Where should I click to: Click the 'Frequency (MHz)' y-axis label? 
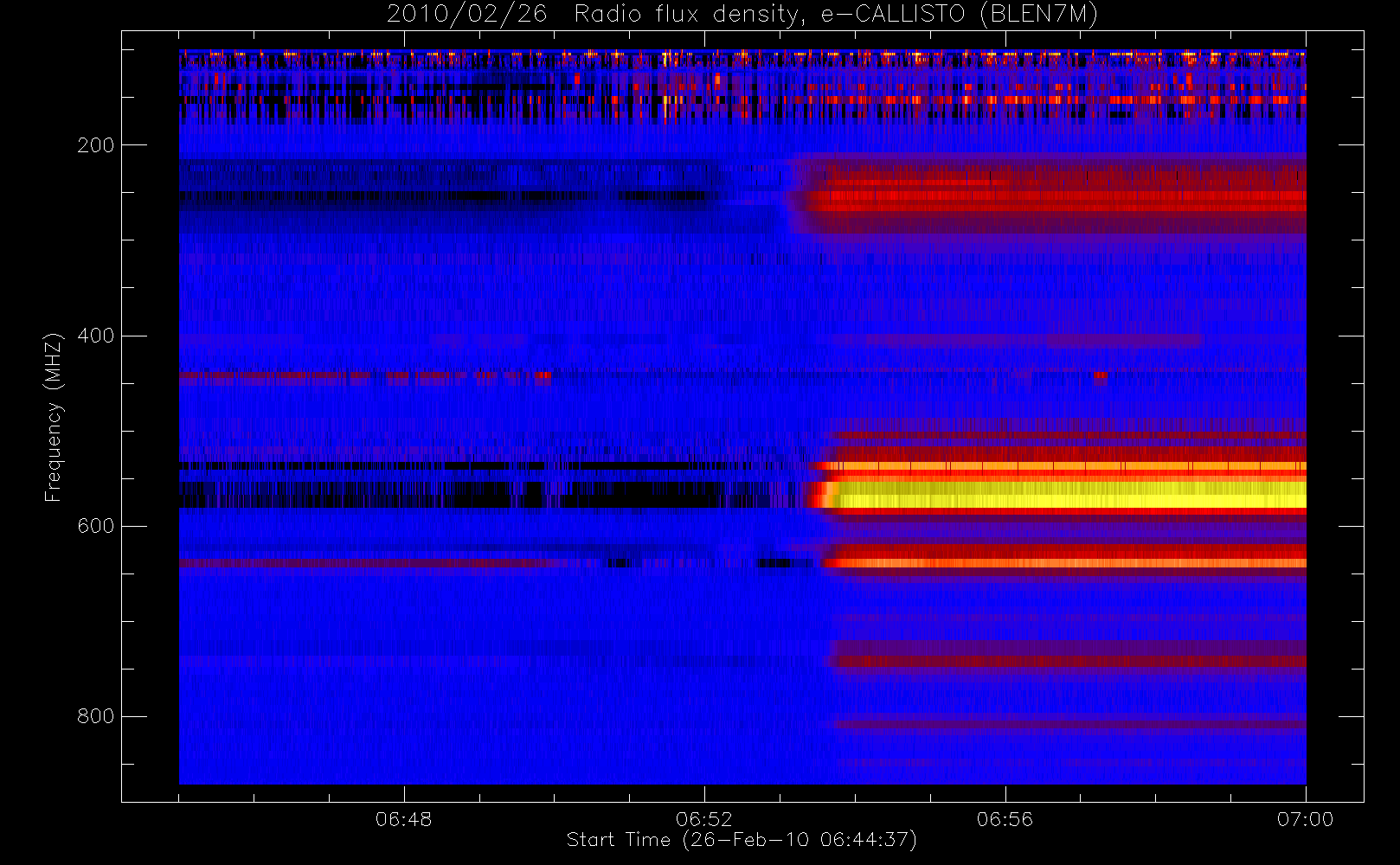(54, 417)
